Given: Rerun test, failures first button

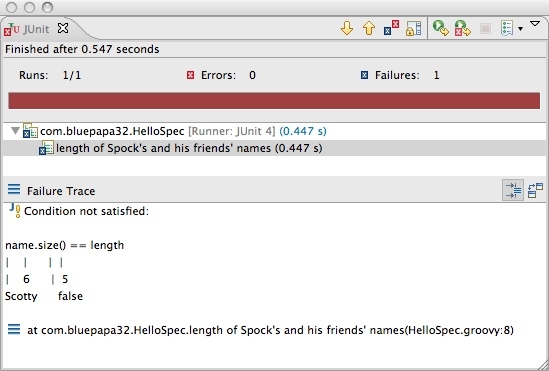Looking at the screenshot, I should pos(463,28).
